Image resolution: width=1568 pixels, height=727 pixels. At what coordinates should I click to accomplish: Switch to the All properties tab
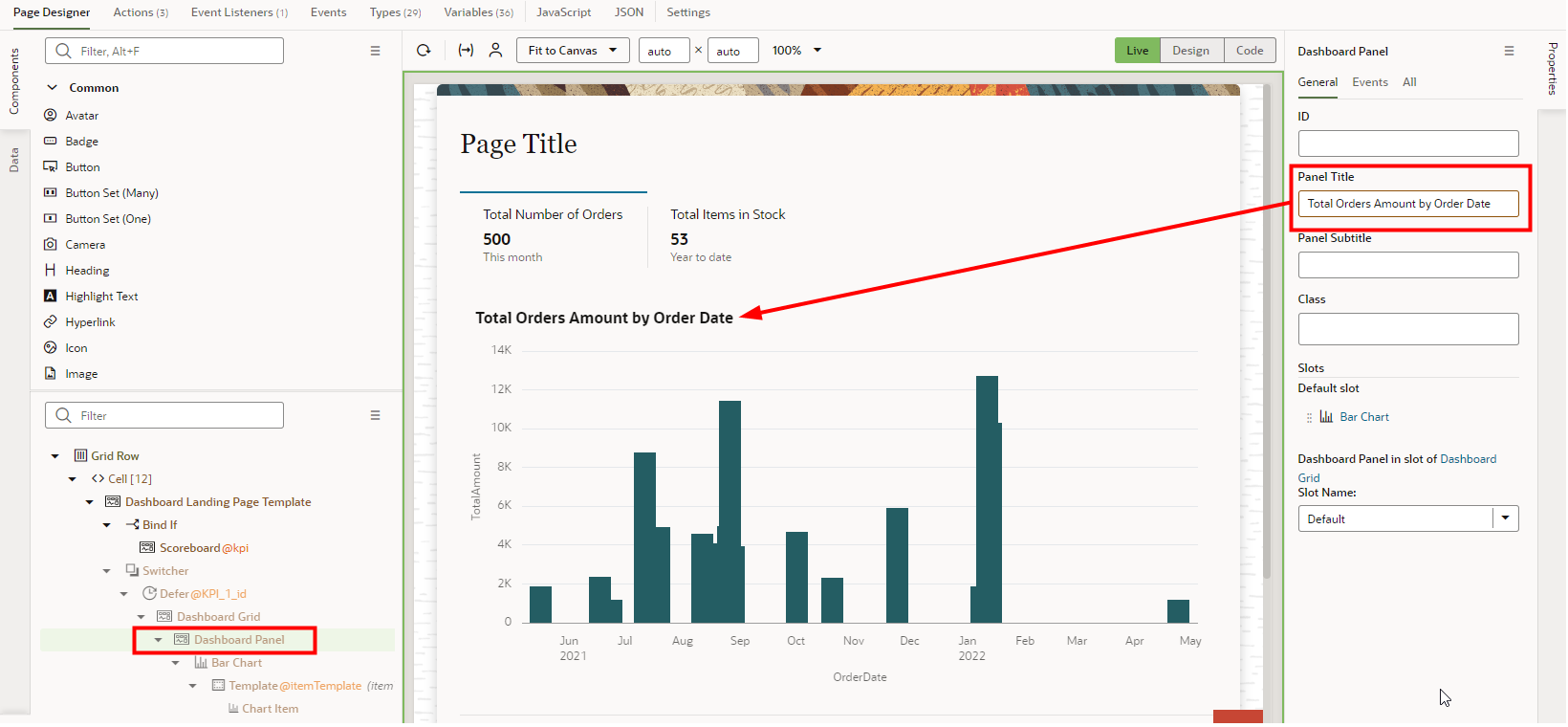(1409, 82)
